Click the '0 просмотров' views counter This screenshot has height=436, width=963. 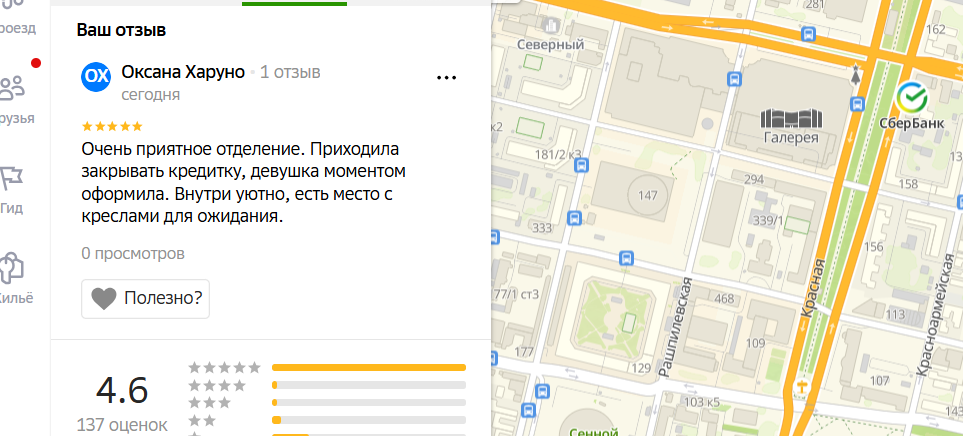133,254
